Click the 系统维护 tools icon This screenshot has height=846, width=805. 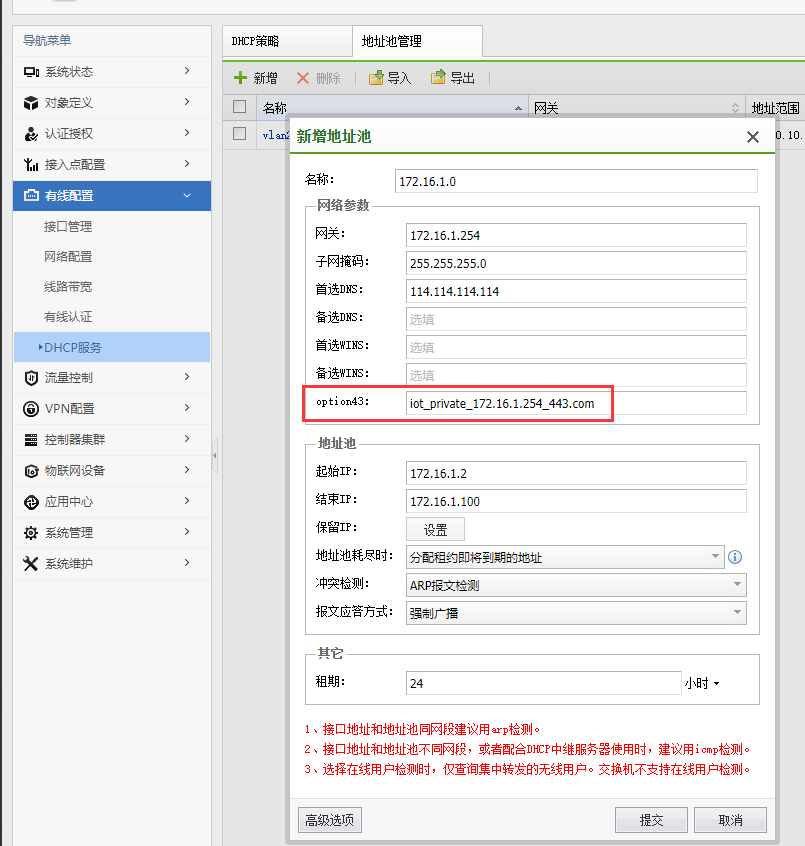[31, 564]
